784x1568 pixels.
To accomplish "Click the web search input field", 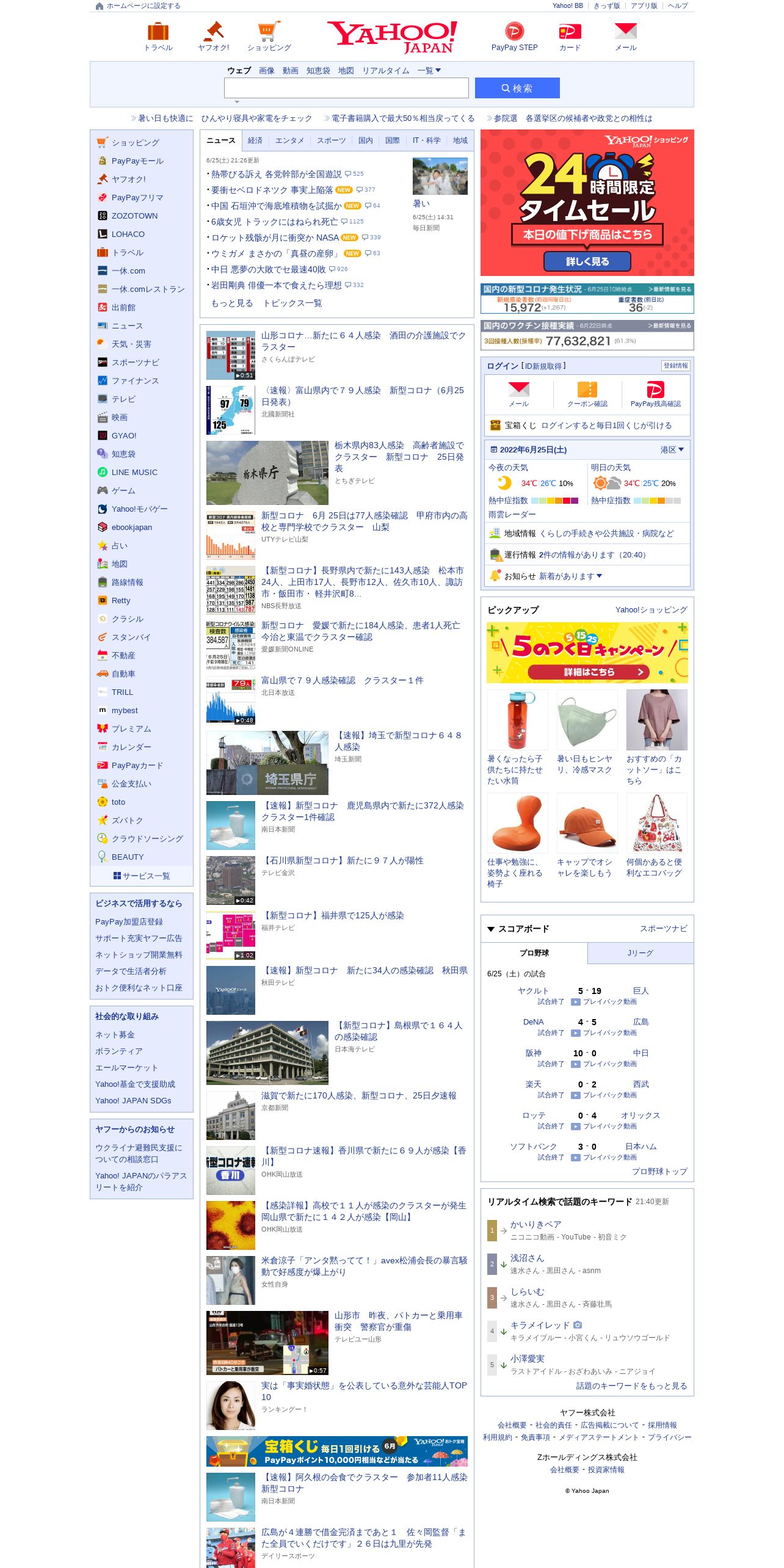I will (346, 88).
